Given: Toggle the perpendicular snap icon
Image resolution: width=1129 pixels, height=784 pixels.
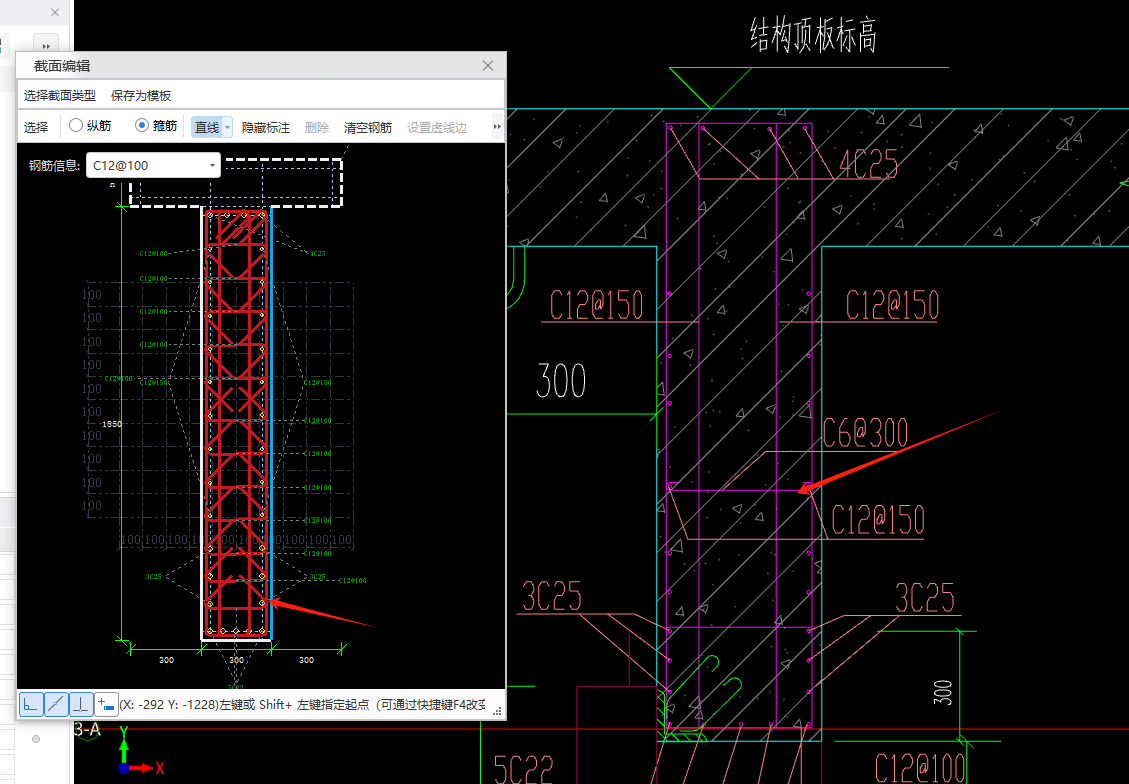Looking at the screenshot, I should [81, 704].
